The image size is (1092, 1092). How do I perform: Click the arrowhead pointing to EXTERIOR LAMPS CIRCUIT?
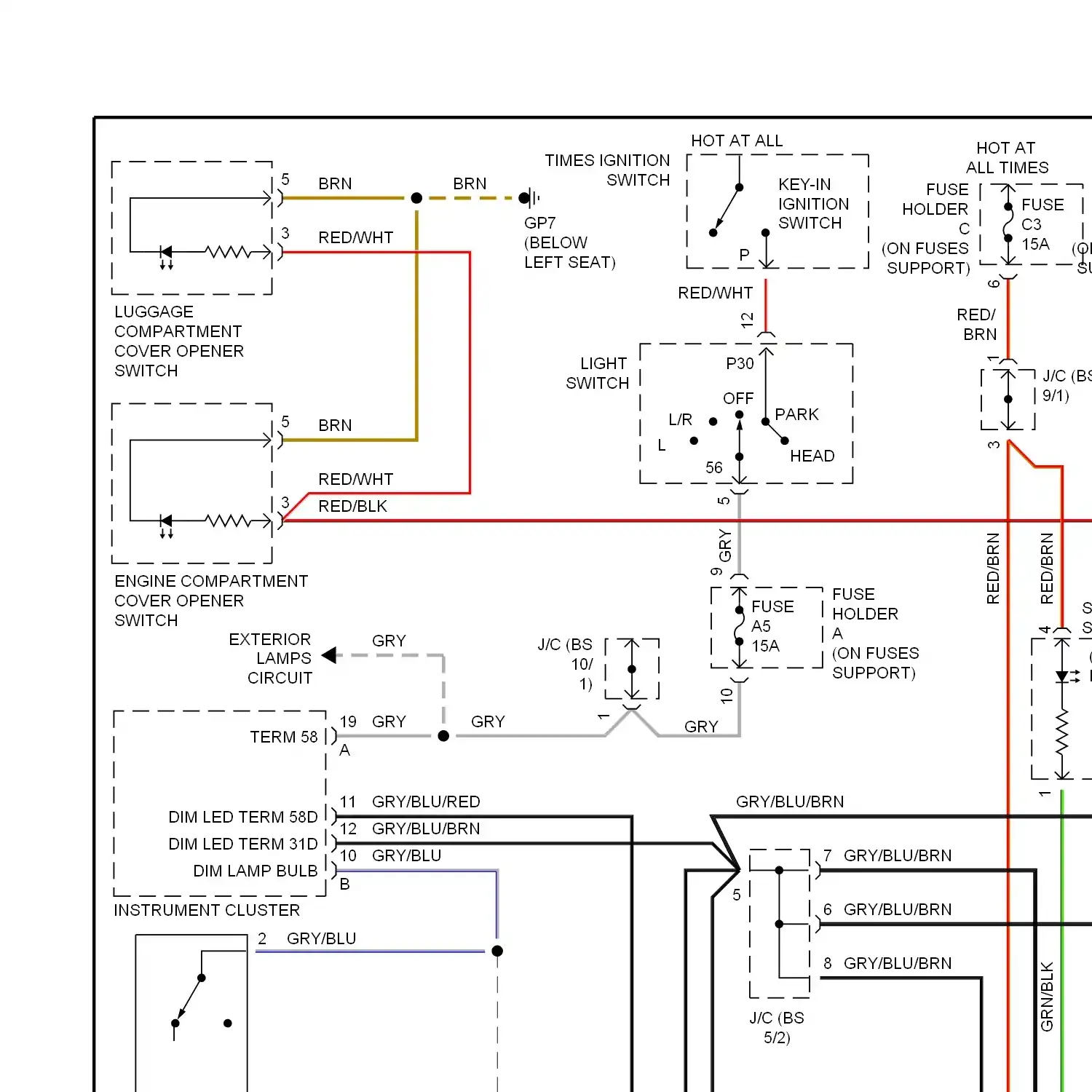coord(329,655)
